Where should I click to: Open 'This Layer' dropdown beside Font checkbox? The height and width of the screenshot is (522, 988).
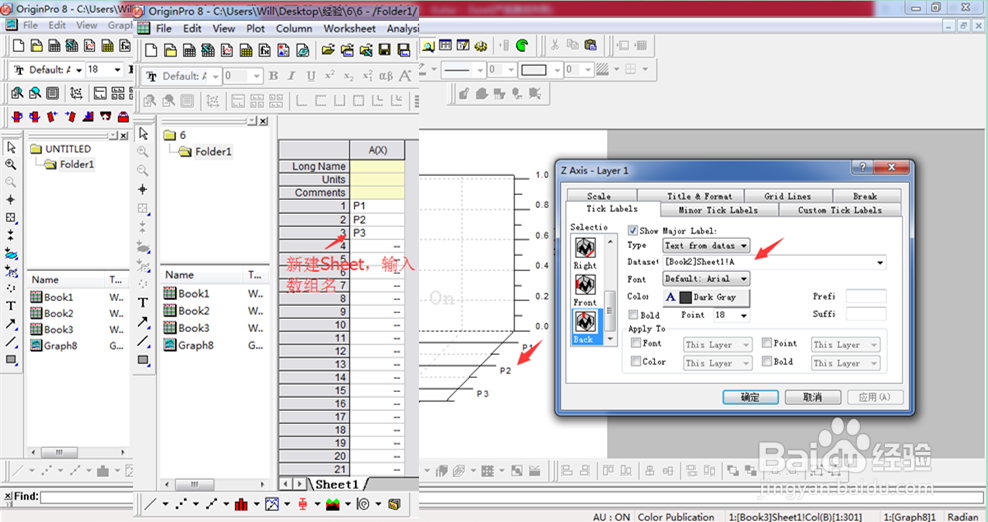point(718,345)
